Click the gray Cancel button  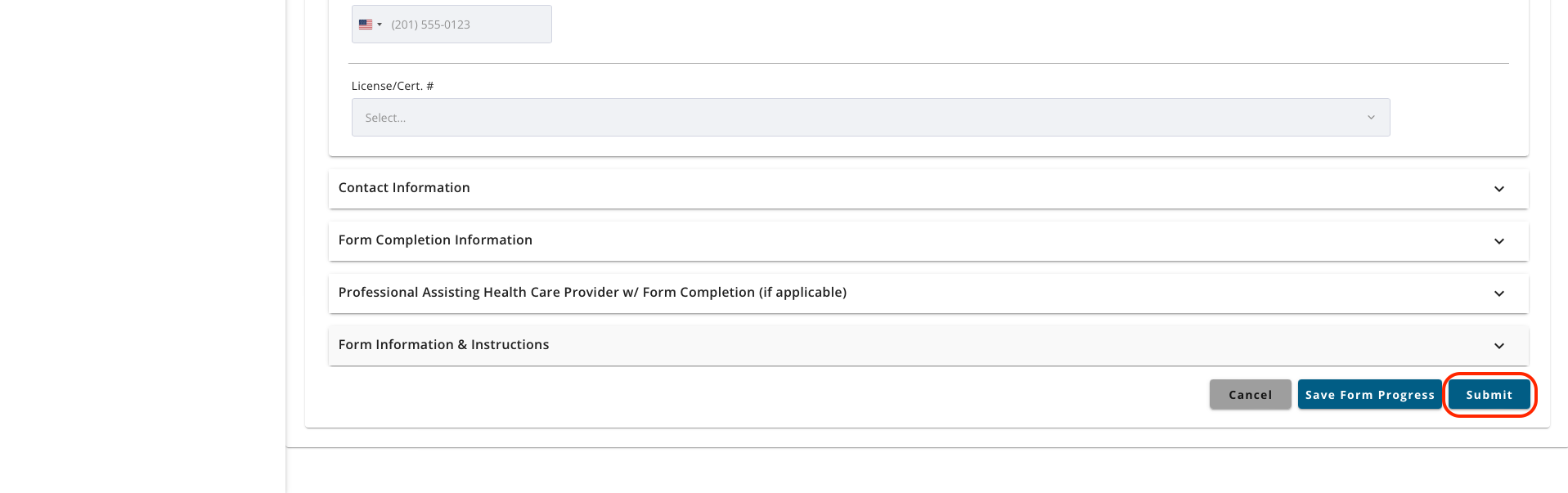pos(1250,394)
